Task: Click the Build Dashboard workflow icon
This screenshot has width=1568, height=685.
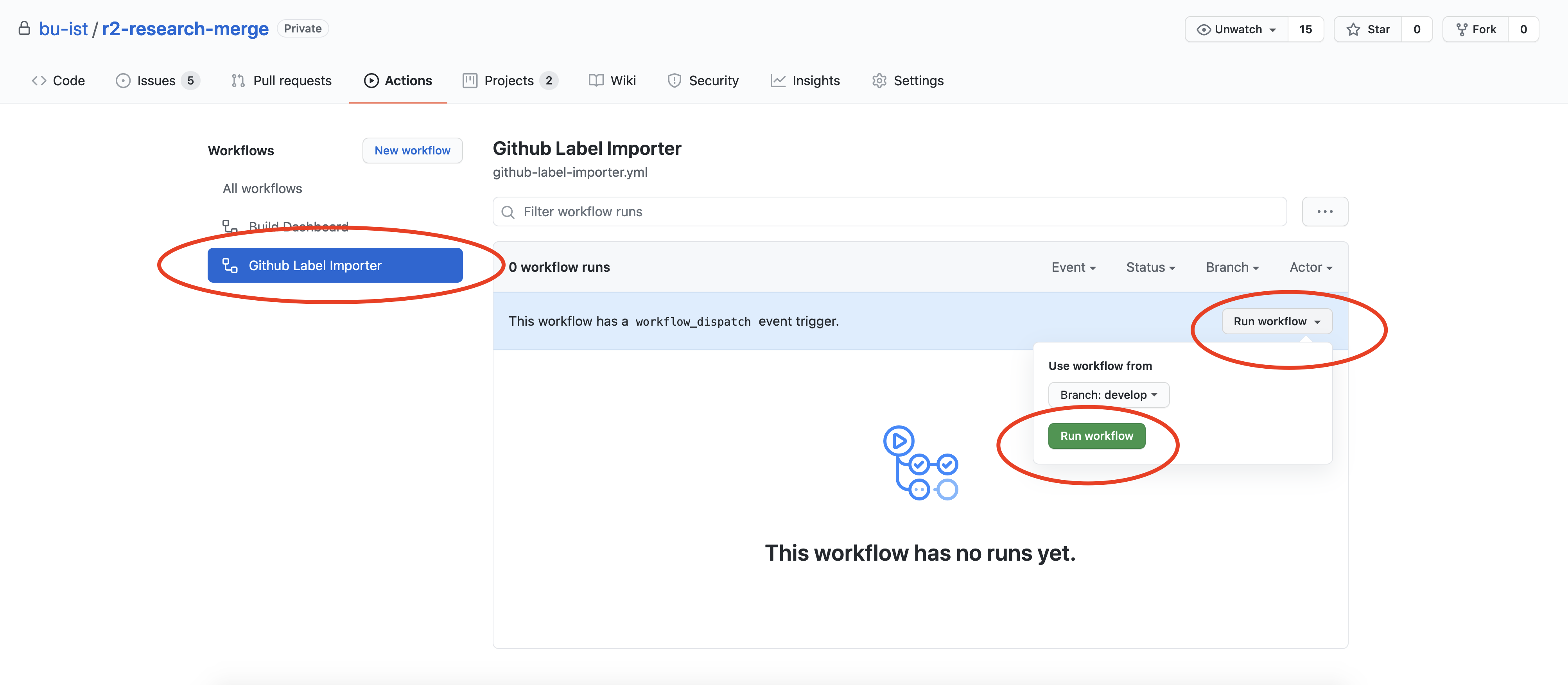Action: 230,226
